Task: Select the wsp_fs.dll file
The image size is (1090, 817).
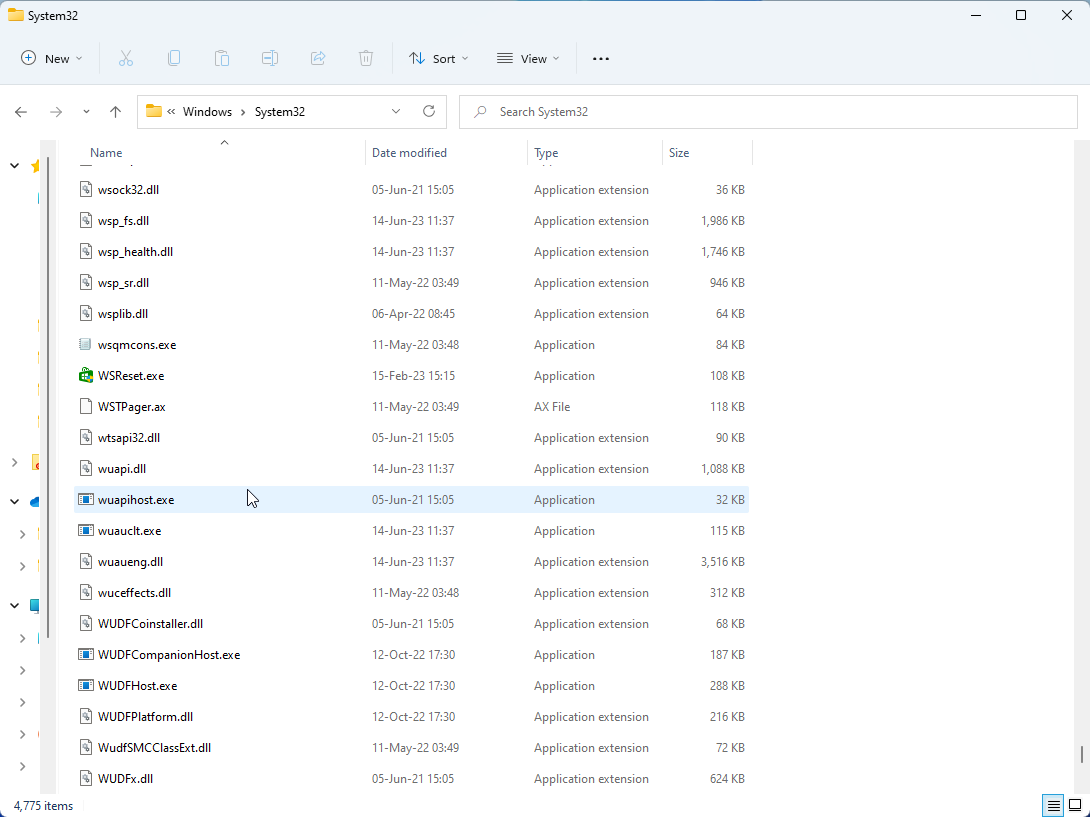Action: 412,220
